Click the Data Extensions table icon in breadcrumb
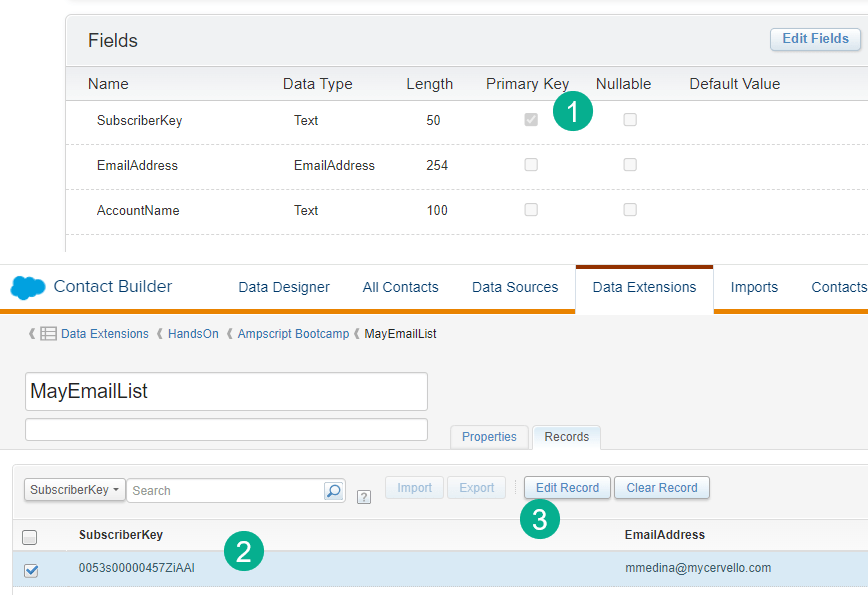This screenshot has height=595, width=868. pos(48,334)
